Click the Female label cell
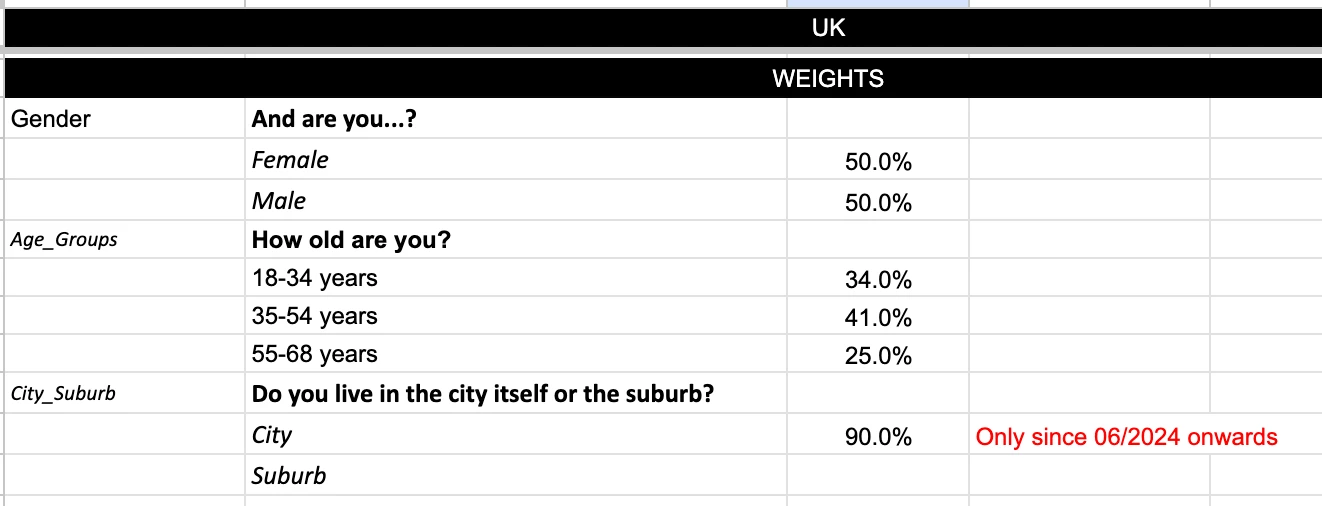 (515, 160)
